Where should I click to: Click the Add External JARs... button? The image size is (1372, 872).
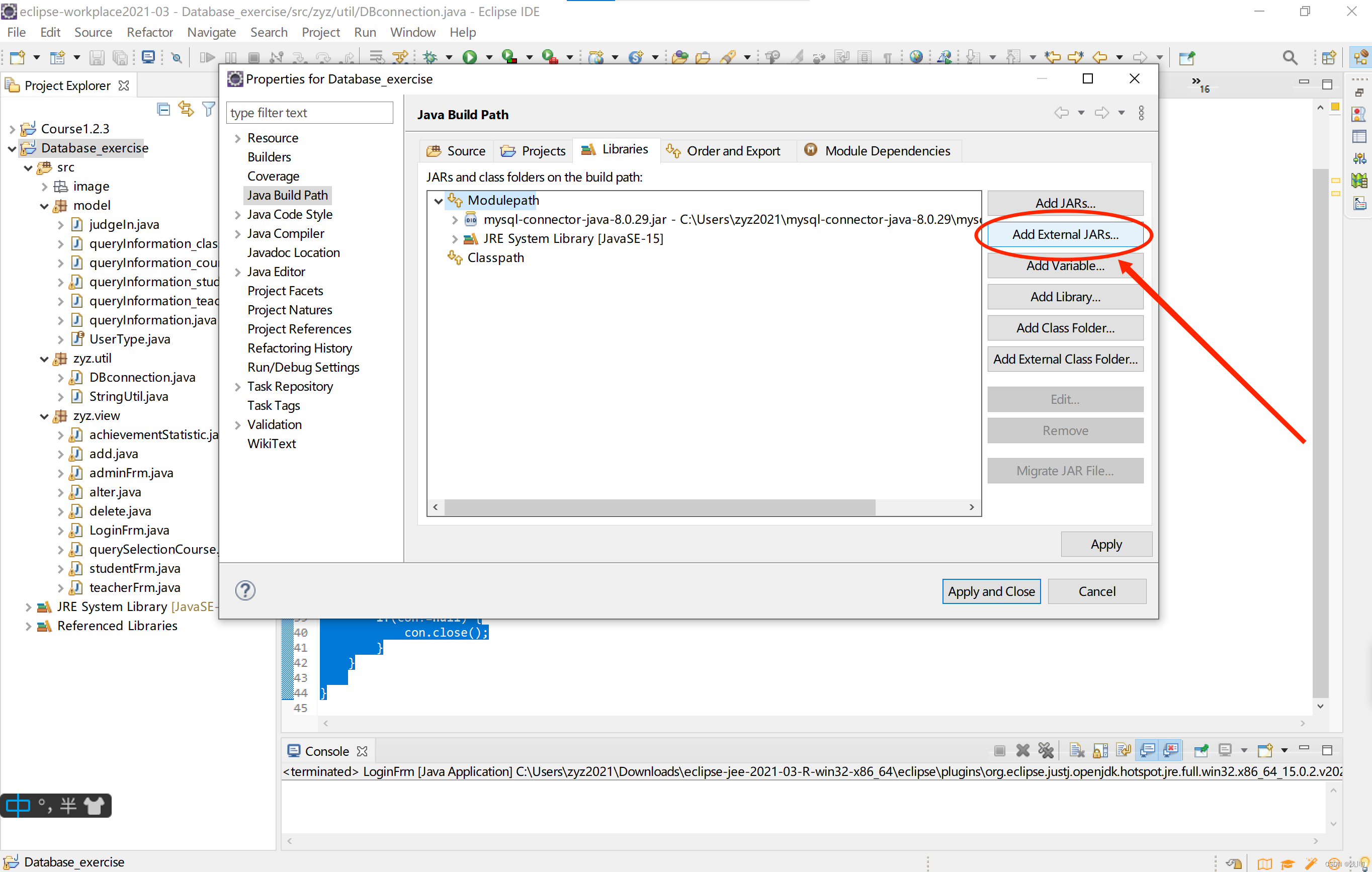click(x=1065, y=234)
